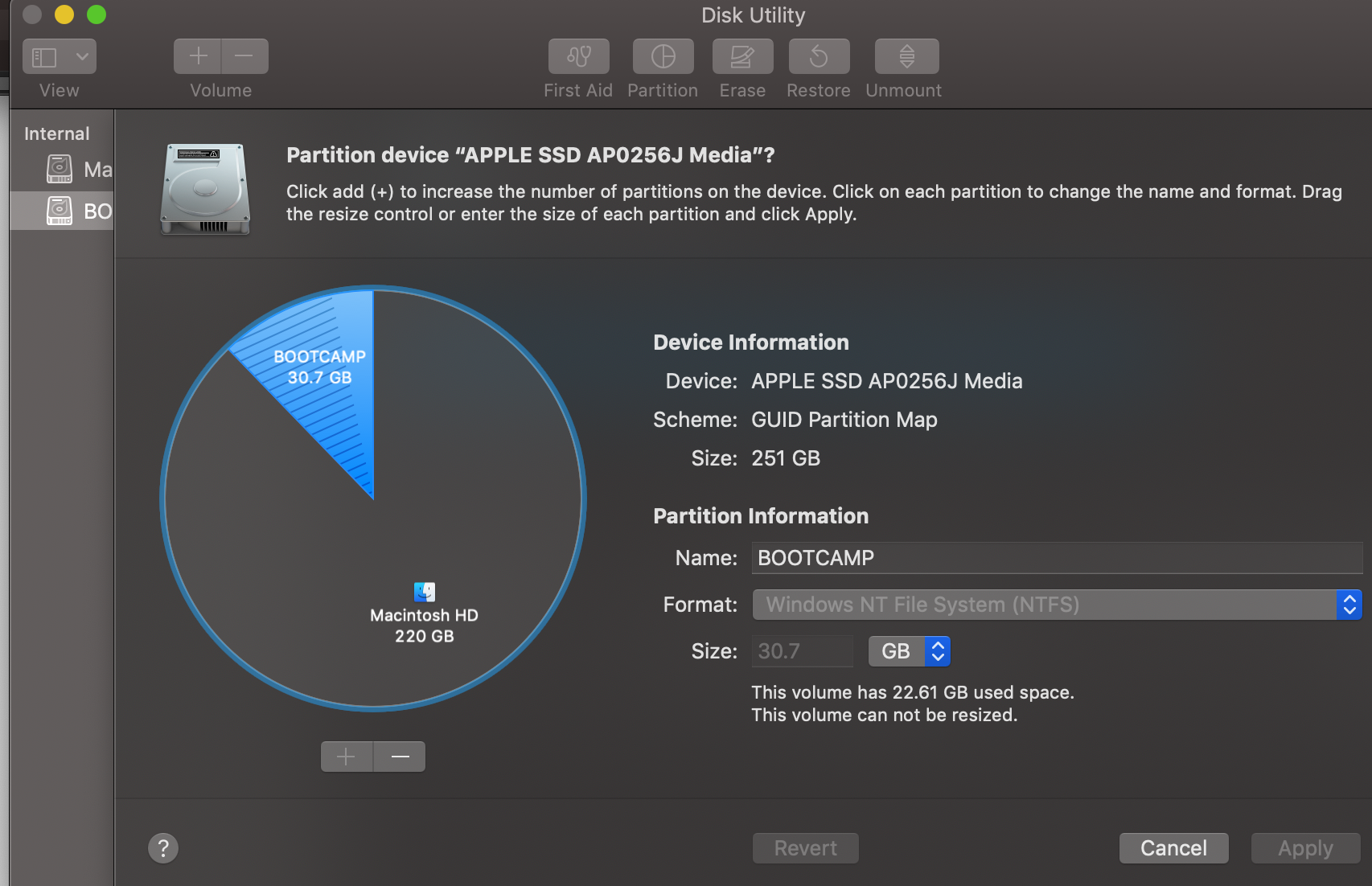Image resolution: width=1372 pixels, height=886 pixels.
Task: Remove a volume with toolbar minus
Action: pos(244,56)
